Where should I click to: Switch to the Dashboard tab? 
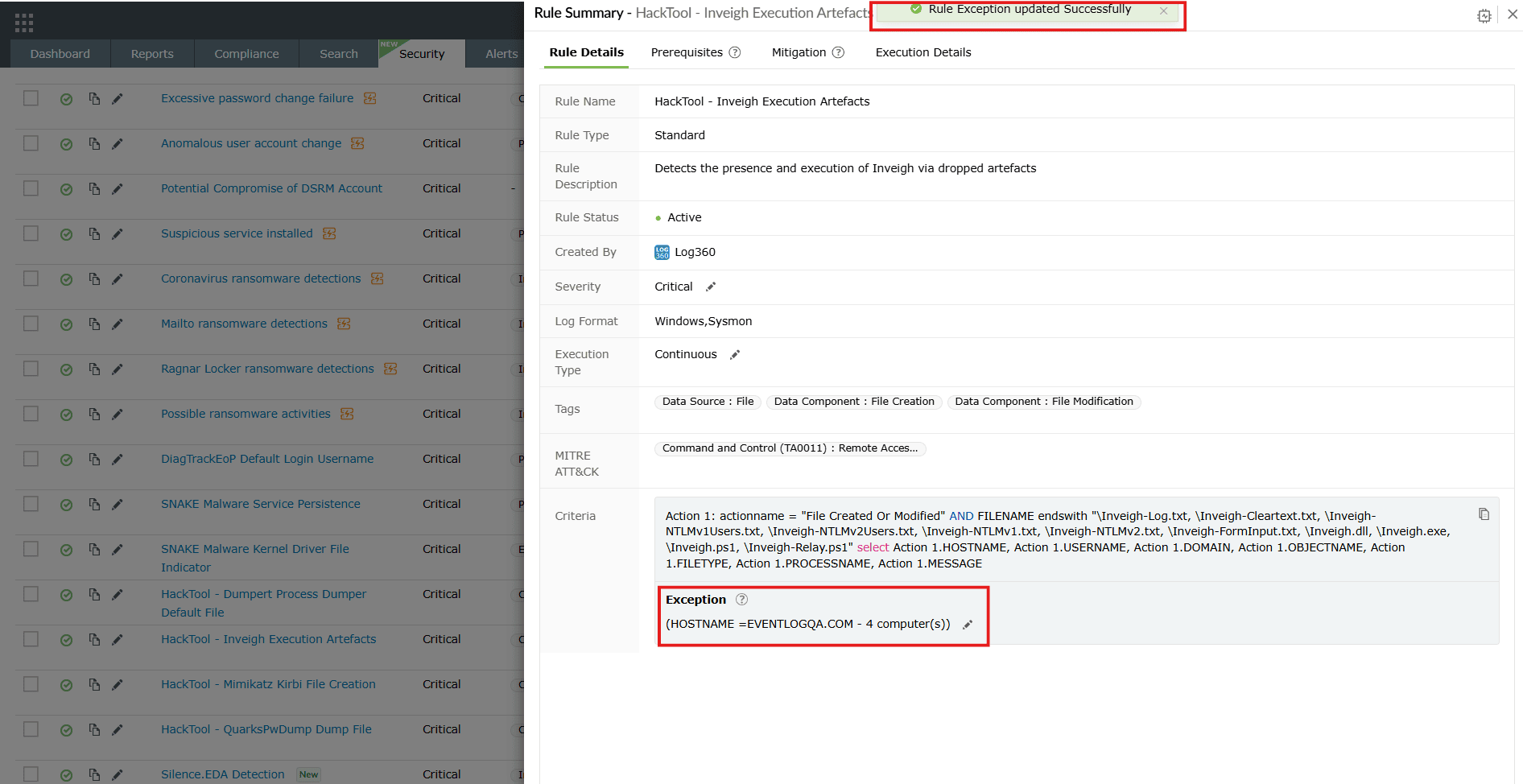(x=60, y=54)
